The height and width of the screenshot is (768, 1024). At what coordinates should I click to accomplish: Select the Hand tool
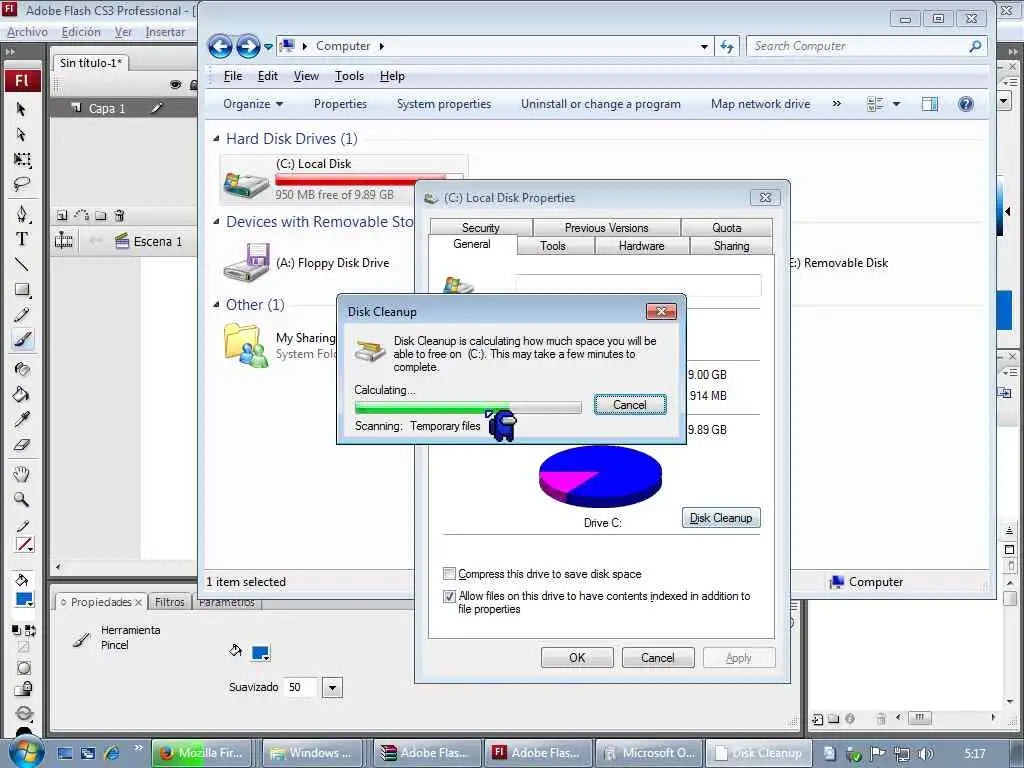click(22, 474)
